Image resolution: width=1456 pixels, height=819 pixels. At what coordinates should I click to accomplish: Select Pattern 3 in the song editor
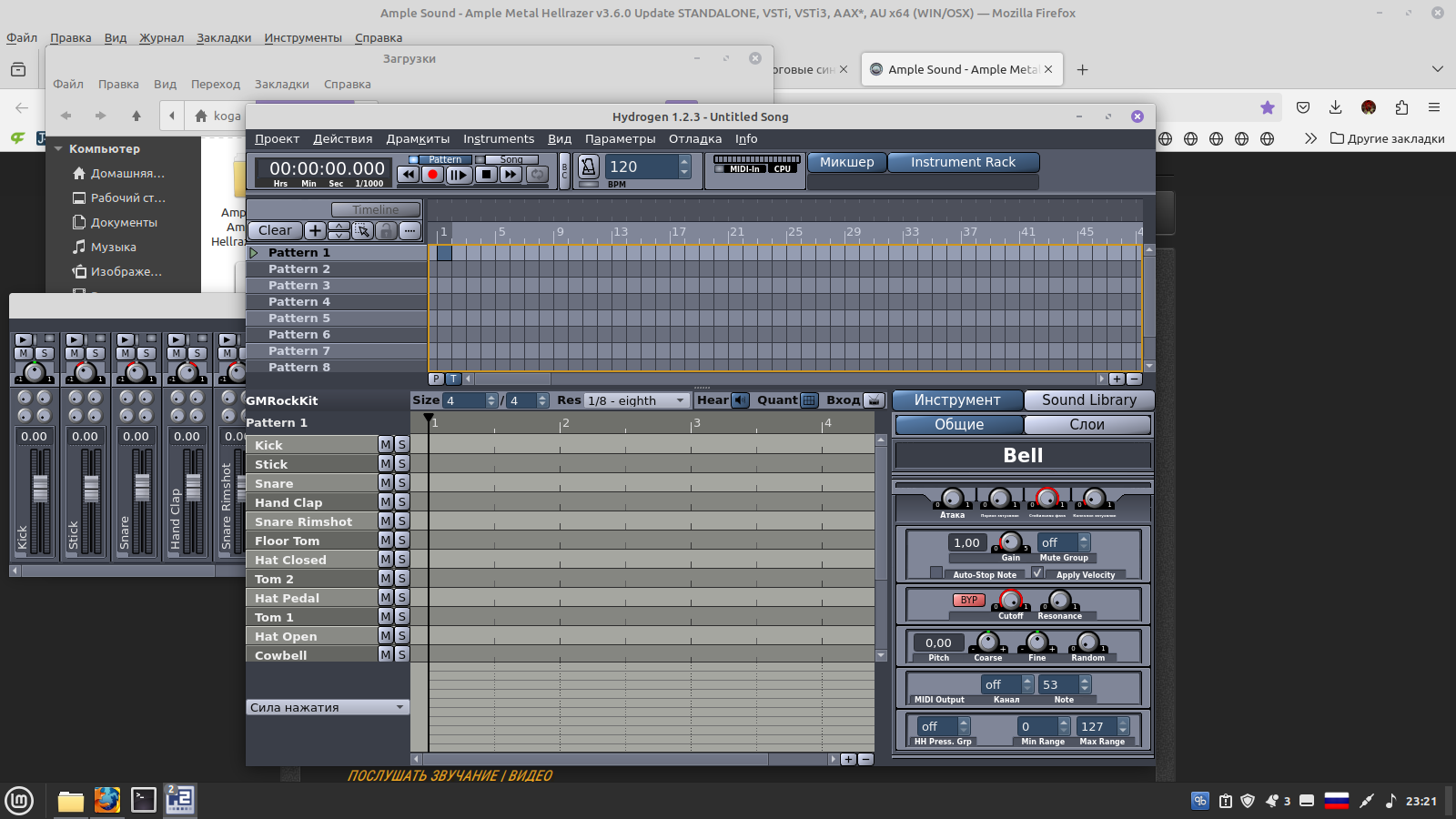tap(337, 286)
